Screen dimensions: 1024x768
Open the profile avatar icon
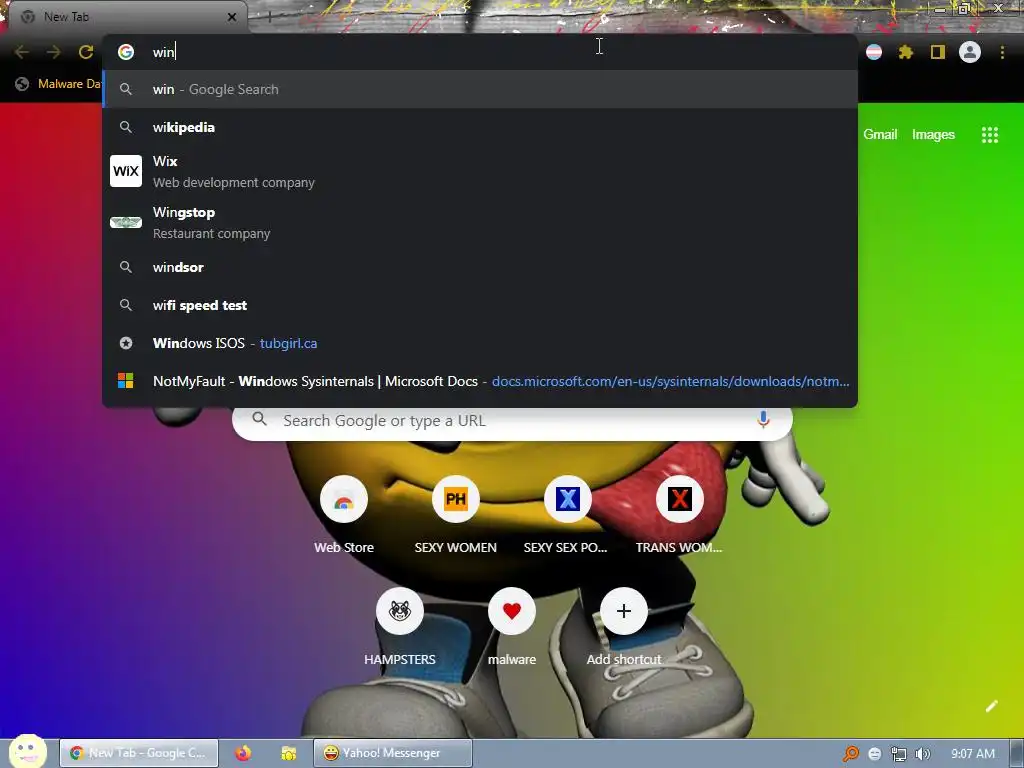tap(970, 52)
